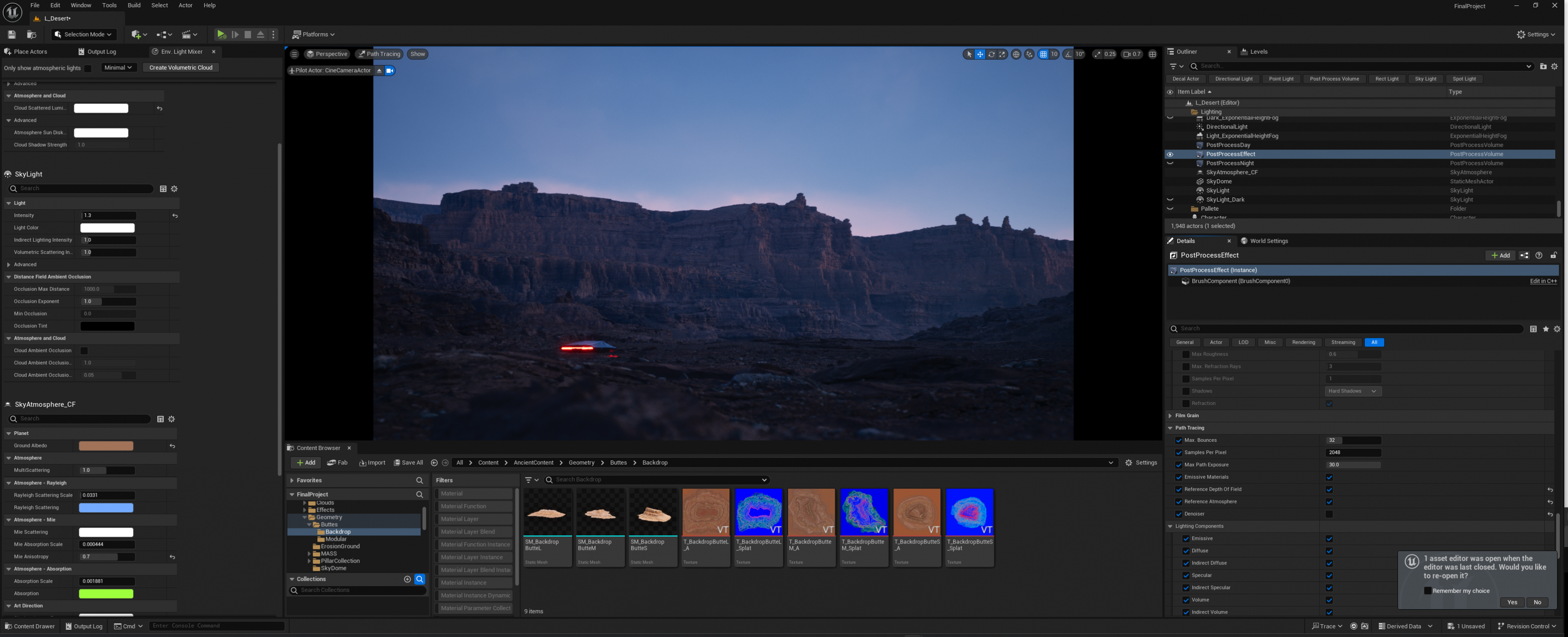Screen dimensions: 1568x637
Task: Open documentation help icon in Details panel
Action: [x=1539, y=256]
